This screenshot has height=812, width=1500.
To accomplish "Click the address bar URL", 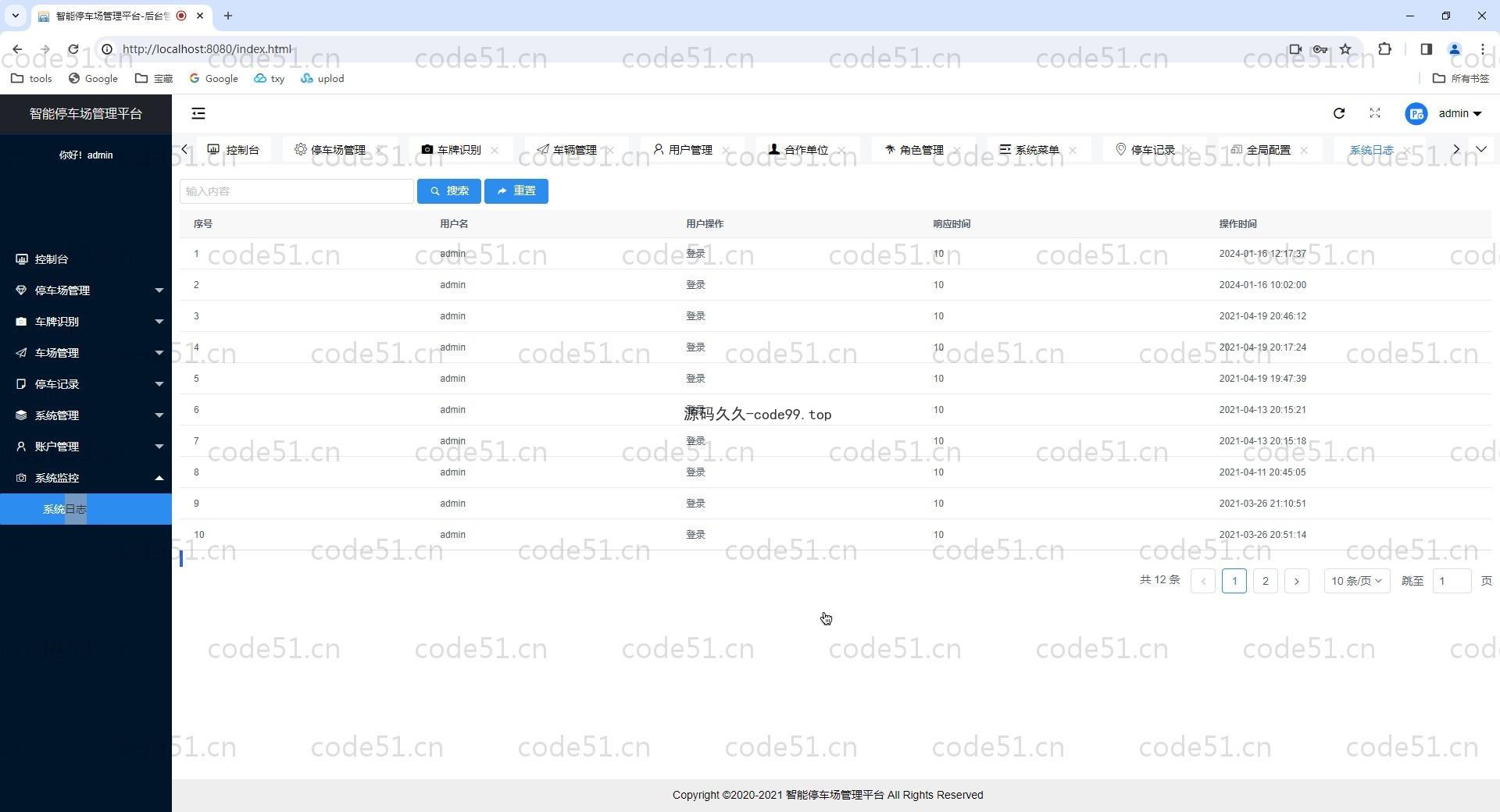I will click(x=207, y=49).
